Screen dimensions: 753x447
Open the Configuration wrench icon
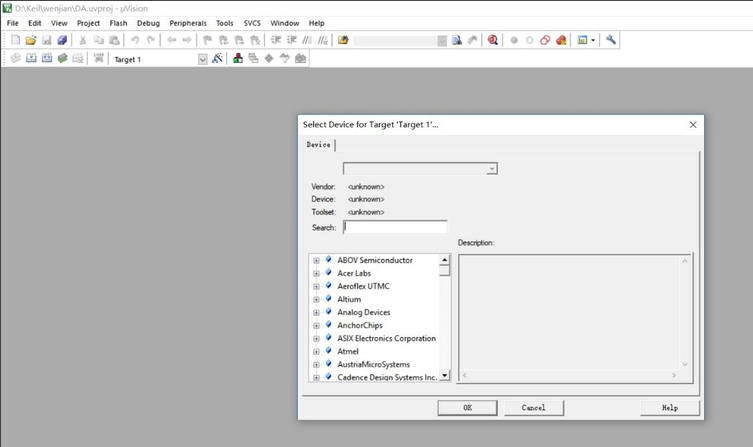pyautogui.click(x=610, y=40)
